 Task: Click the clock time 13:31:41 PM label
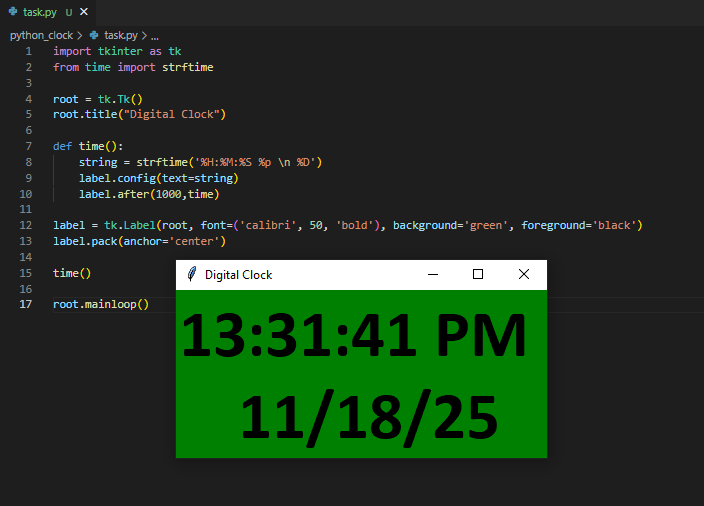pos(353,335)
